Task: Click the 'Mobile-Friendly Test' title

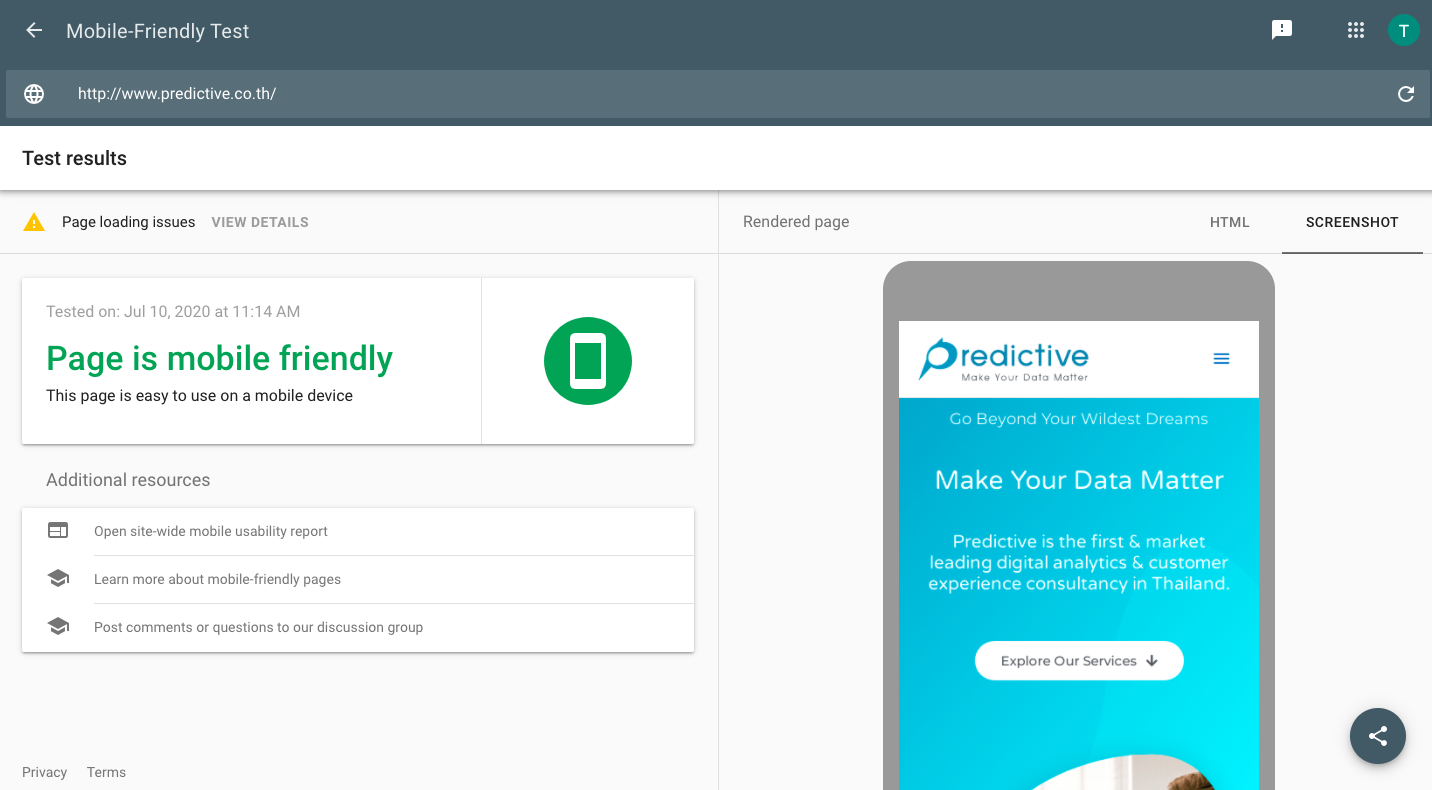Action: coord(157,31)
